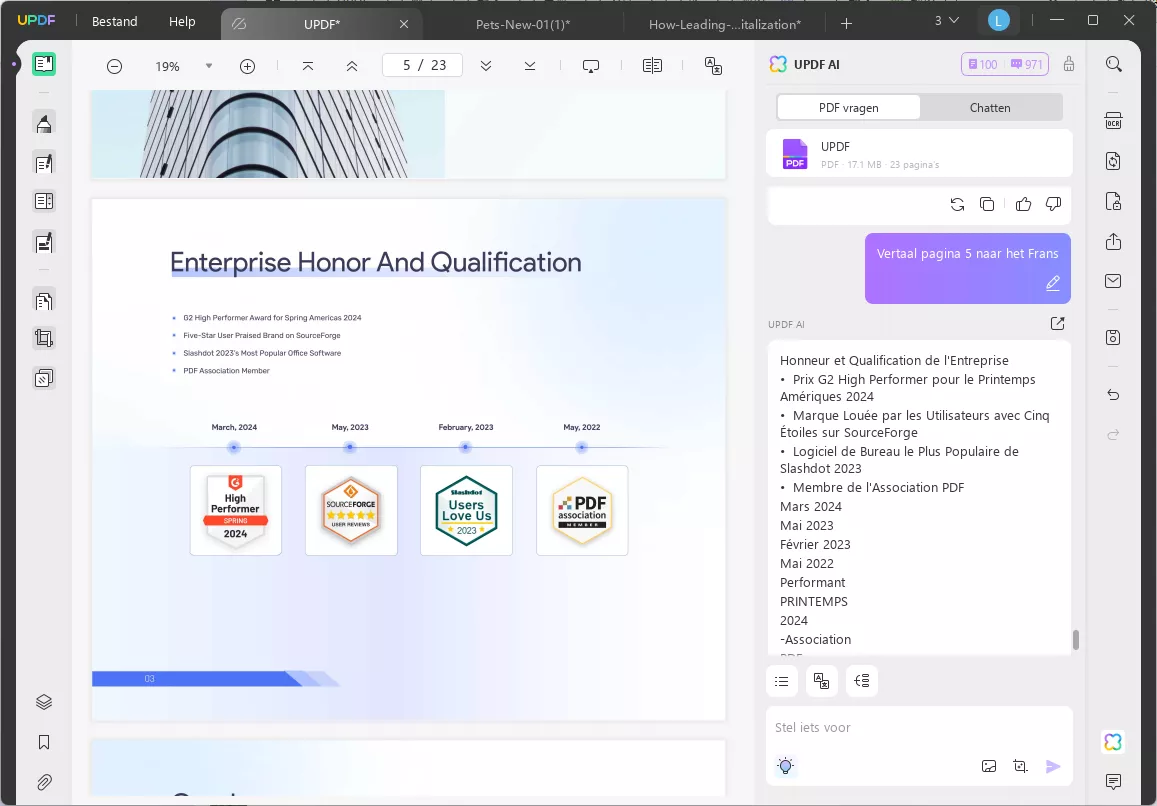Select the Comment highlighter tool

pos(44,123)
